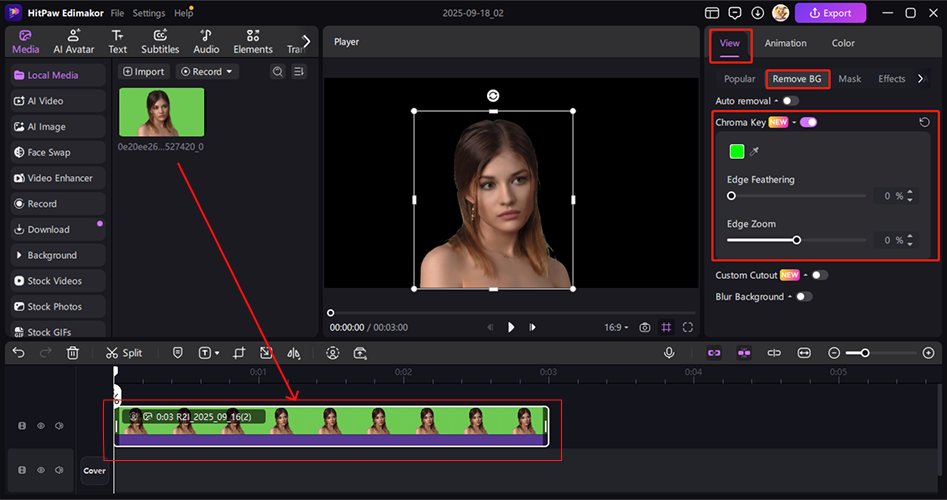This screenshot has height=500, width=947.
Task: Enable Blur Background toggle
Action: [803, 297]
